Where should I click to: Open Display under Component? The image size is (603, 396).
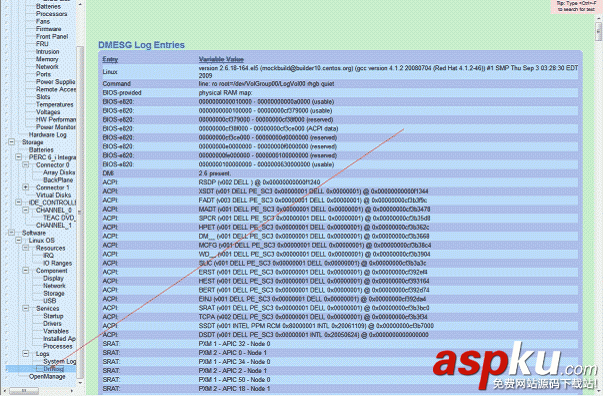click(53, 278)
